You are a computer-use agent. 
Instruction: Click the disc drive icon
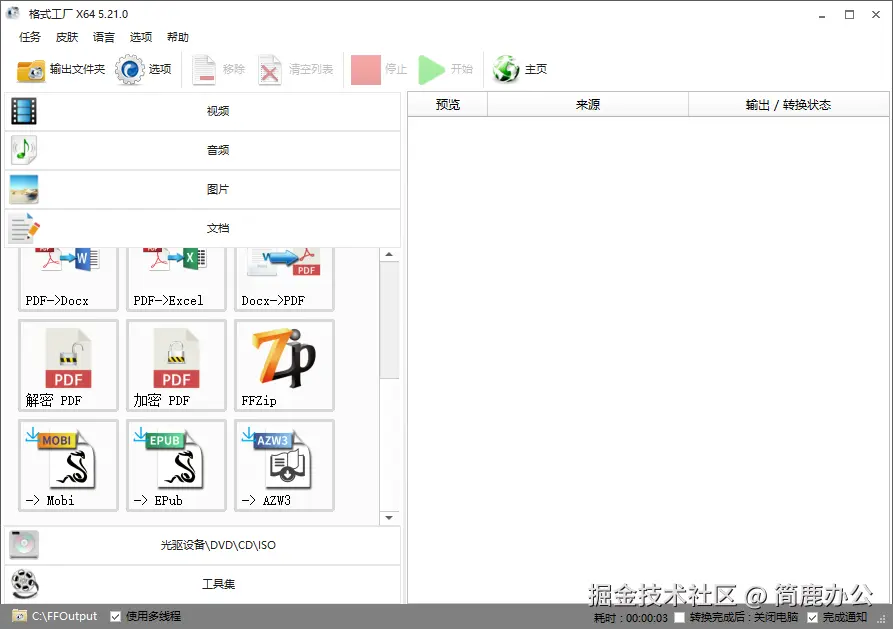pos(24,545)
